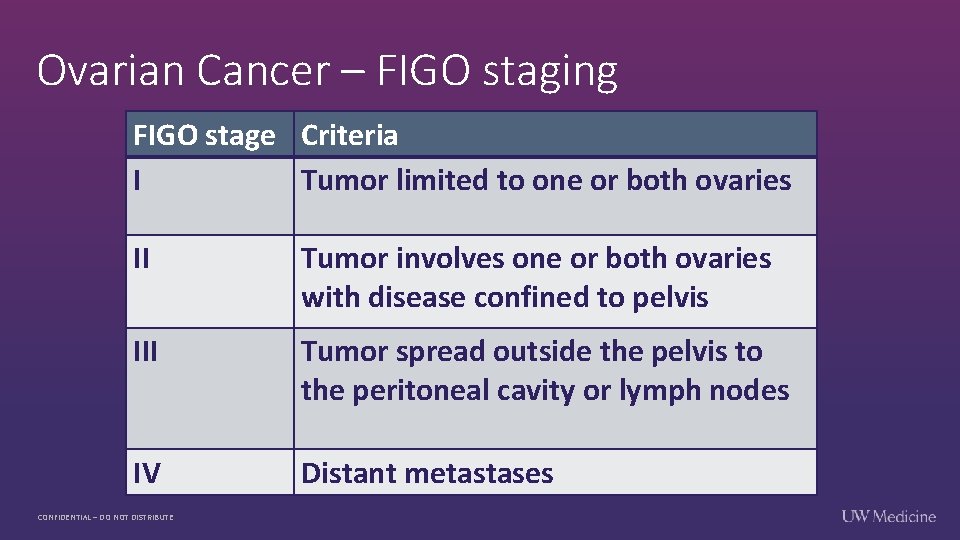
Task: Click the 'Criteria' column header
Action: 350,135
